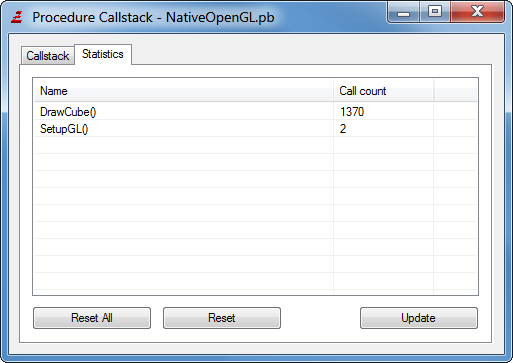Screen dimensions: 513x363
Task: Sort by the Call count column header
Action: (x=383, y=91)
